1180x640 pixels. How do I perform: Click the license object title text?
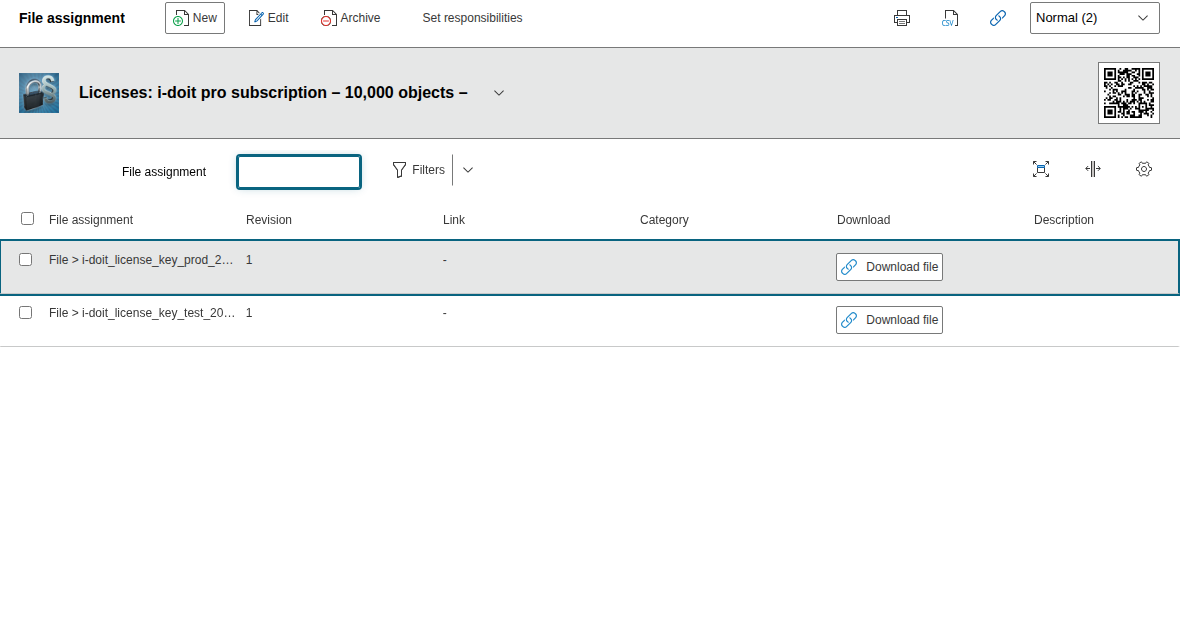pyautogui.click(x=273, y=93)
